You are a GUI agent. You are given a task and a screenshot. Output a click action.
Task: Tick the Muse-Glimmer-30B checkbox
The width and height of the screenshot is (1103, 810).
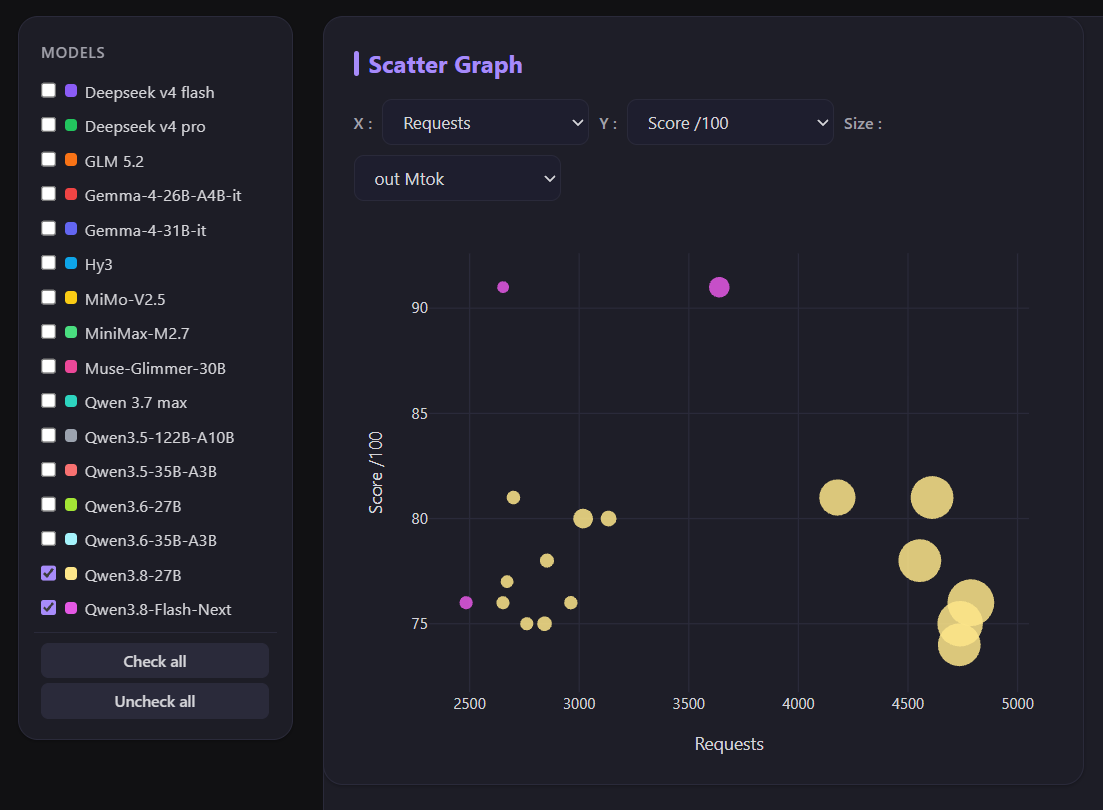coord(49,366)
